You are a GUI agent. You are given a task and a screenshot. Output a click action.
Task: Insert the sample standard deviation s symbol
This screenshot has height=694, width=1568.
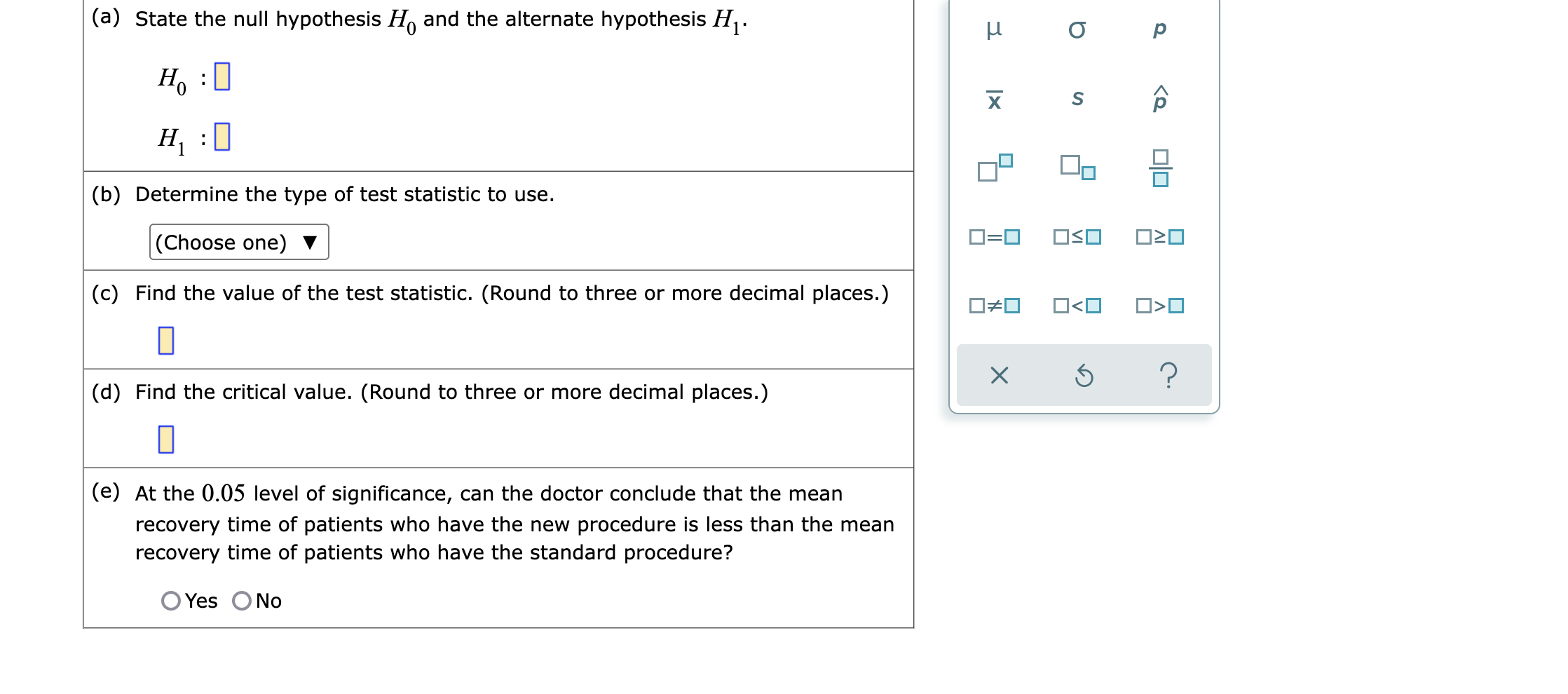[1078, 98]
